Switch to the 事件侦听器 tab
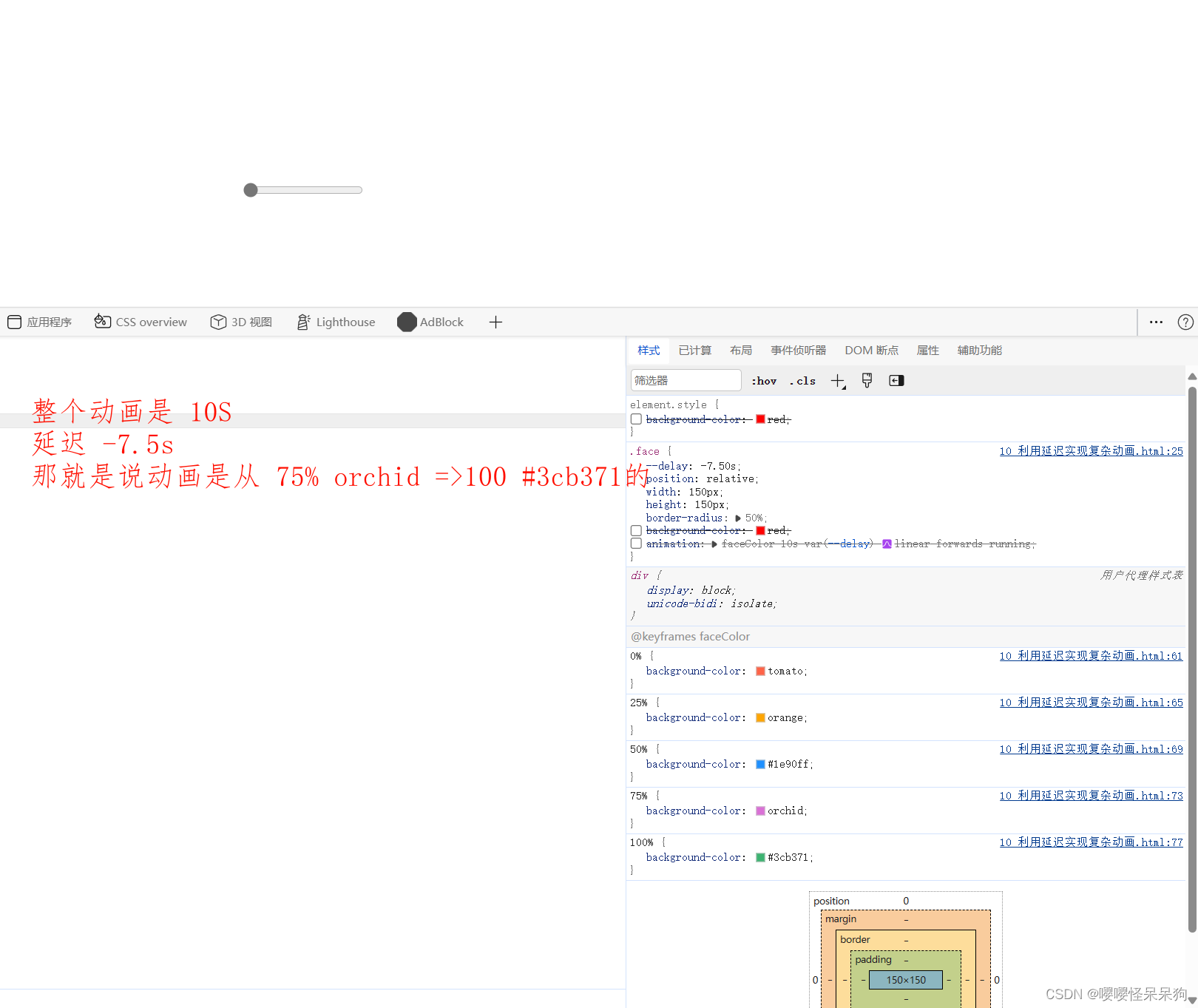The image size is (1198, 1008). tap(799, 351)
